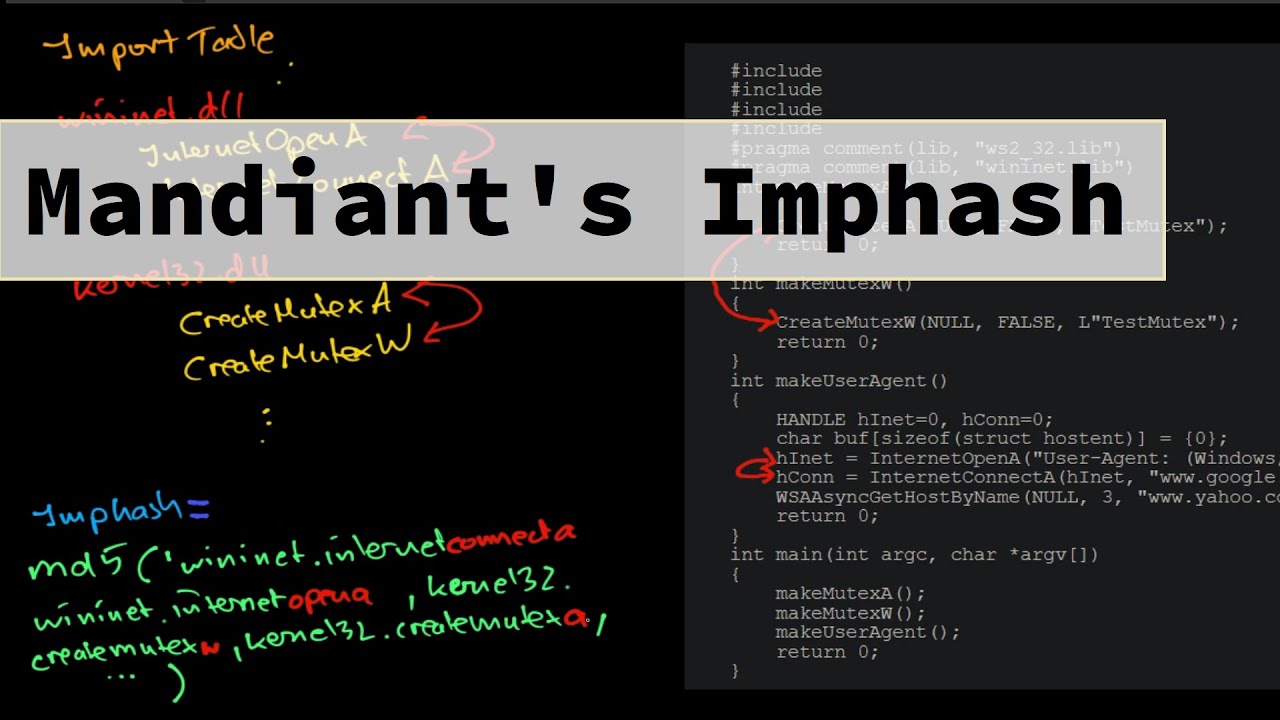Viewport: 1280px width, 720px height.
Task: Click the #pragma comment "ws2_32.lib" line
Action: 926,148
